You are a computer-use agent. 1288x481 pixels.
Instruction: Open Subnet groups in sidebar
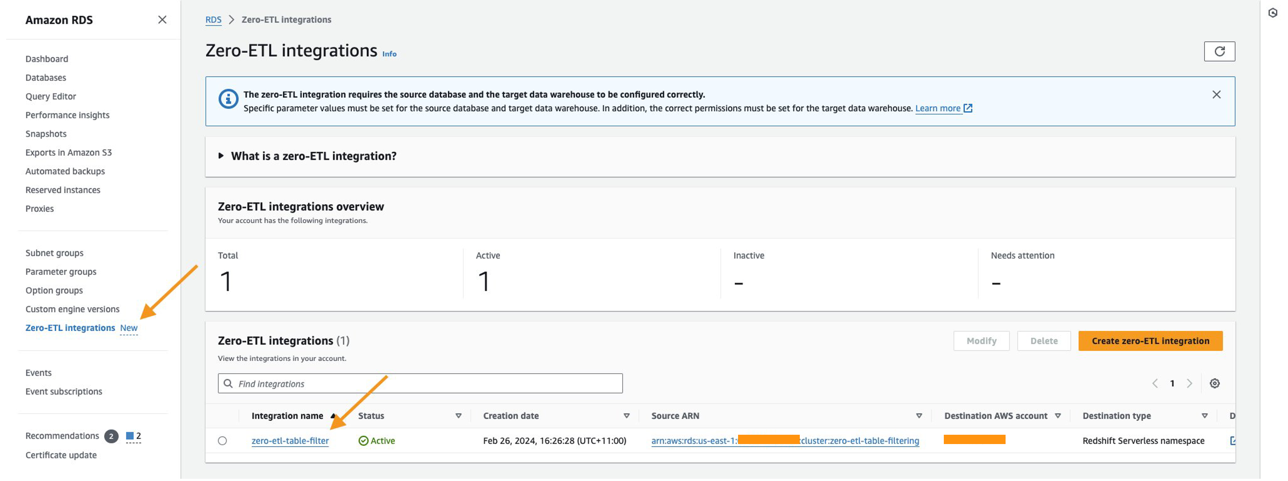coord(54,253)
